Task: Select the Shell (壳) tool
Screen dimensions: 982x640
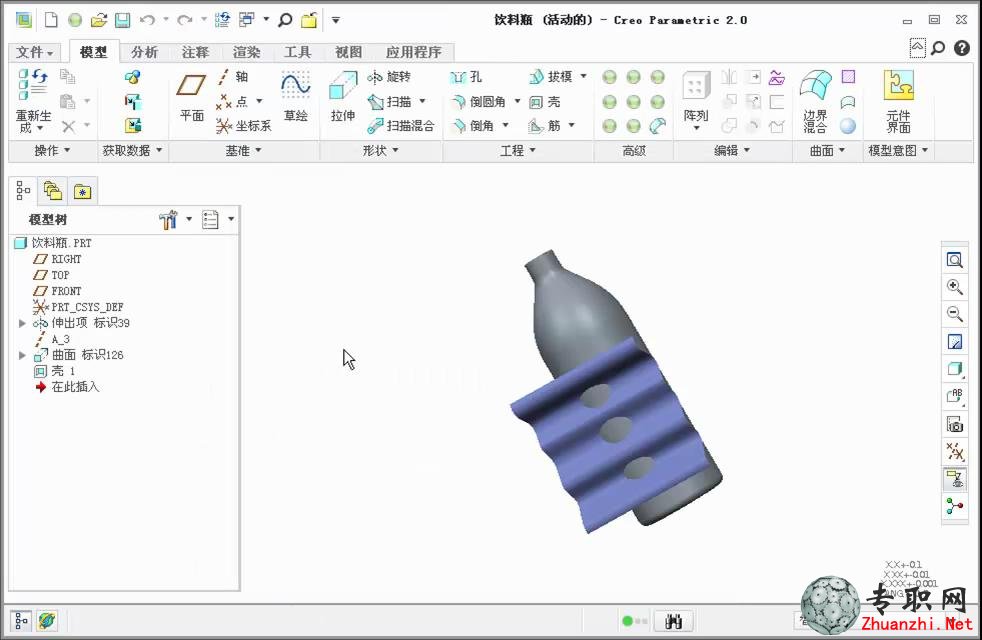Action: coord(545,101)
